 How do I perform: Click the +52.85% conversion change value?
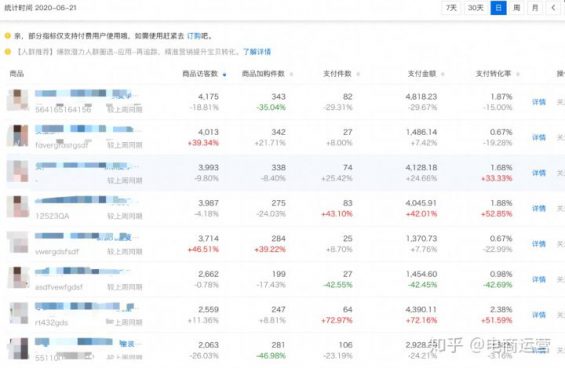point(497,214)
